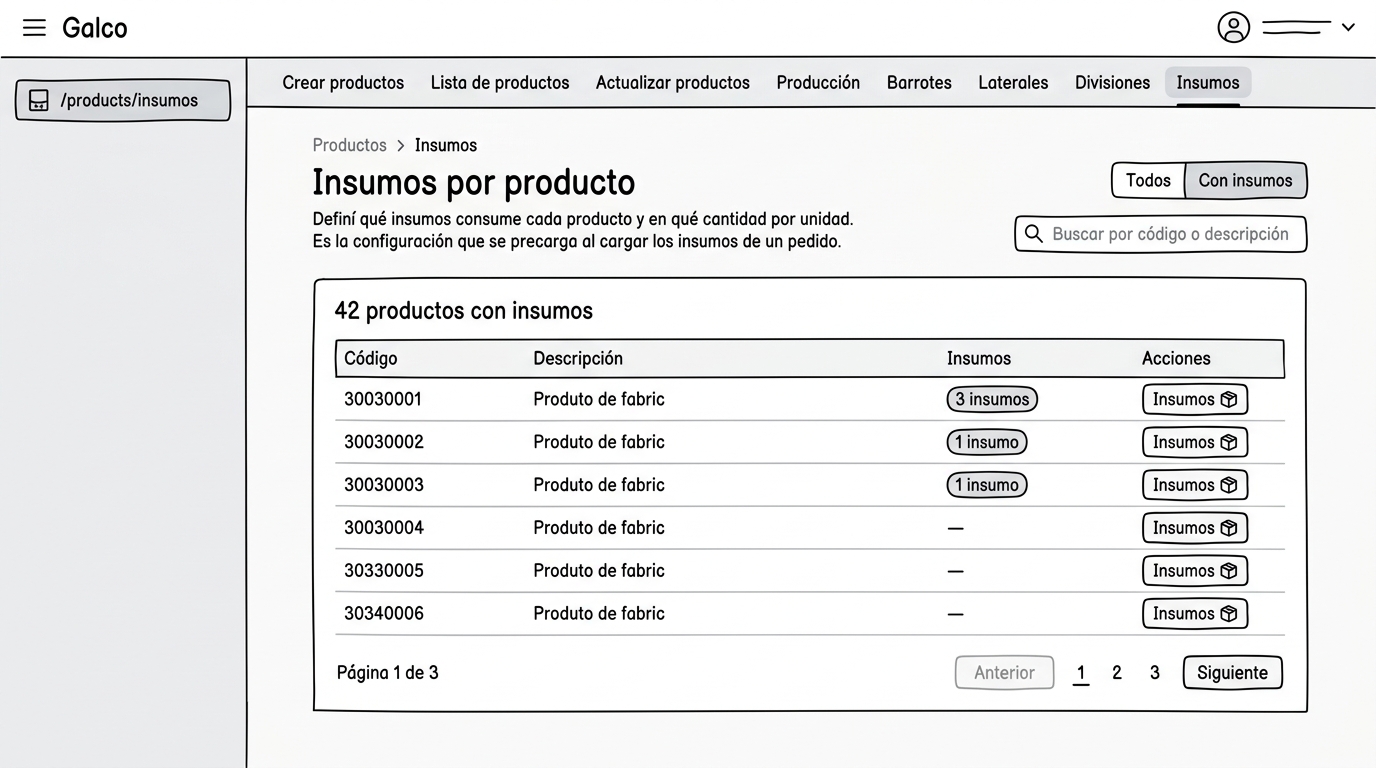Click the 3 insumos badge

point(992,399)
